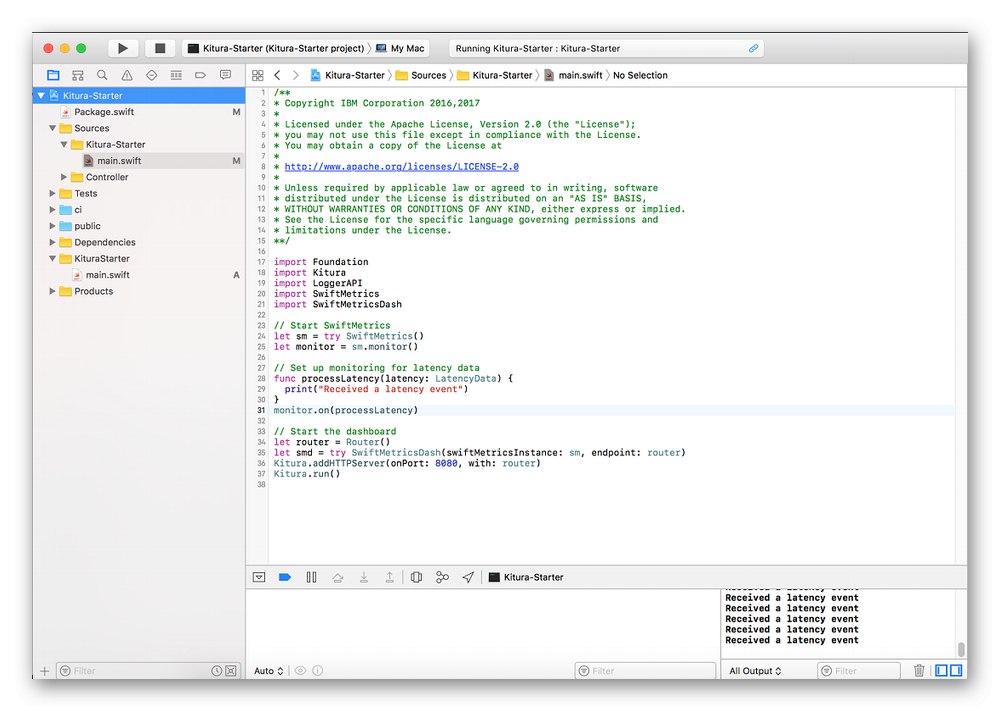
Task: Open the memory graph debugger
Action: 442,577
